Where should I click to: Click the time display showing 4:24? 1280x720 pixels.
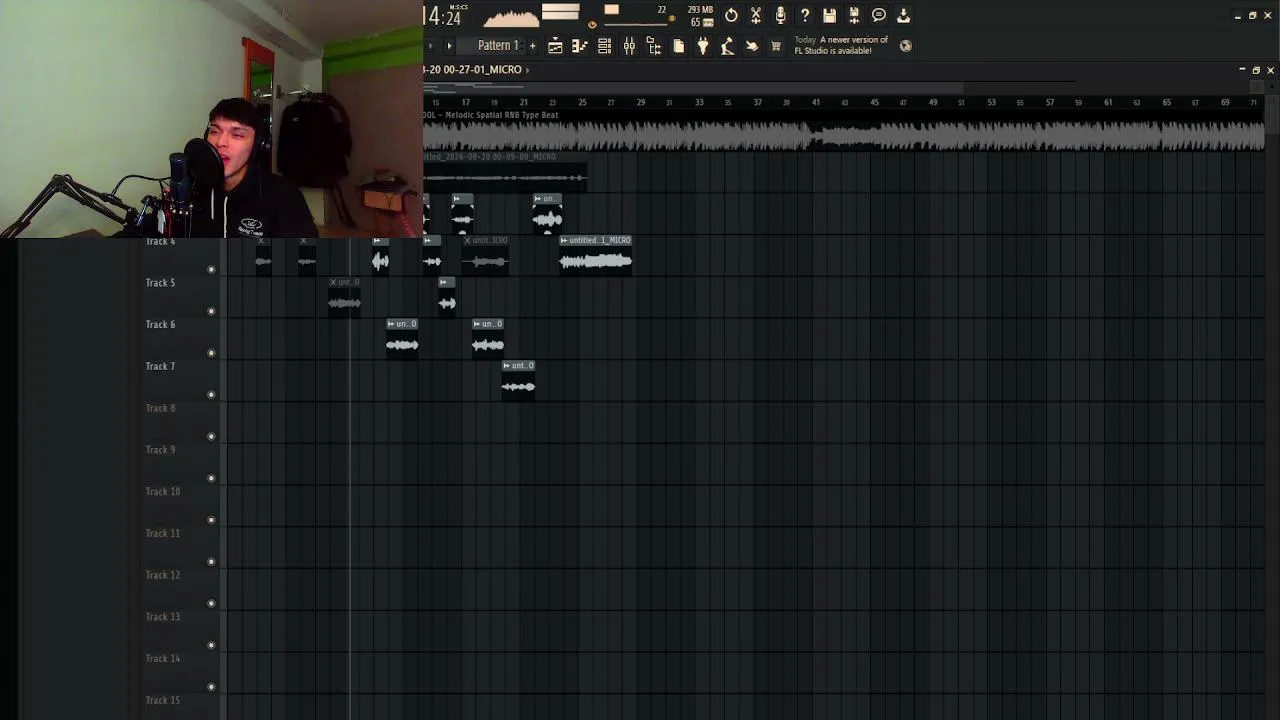tap(441, 17)
